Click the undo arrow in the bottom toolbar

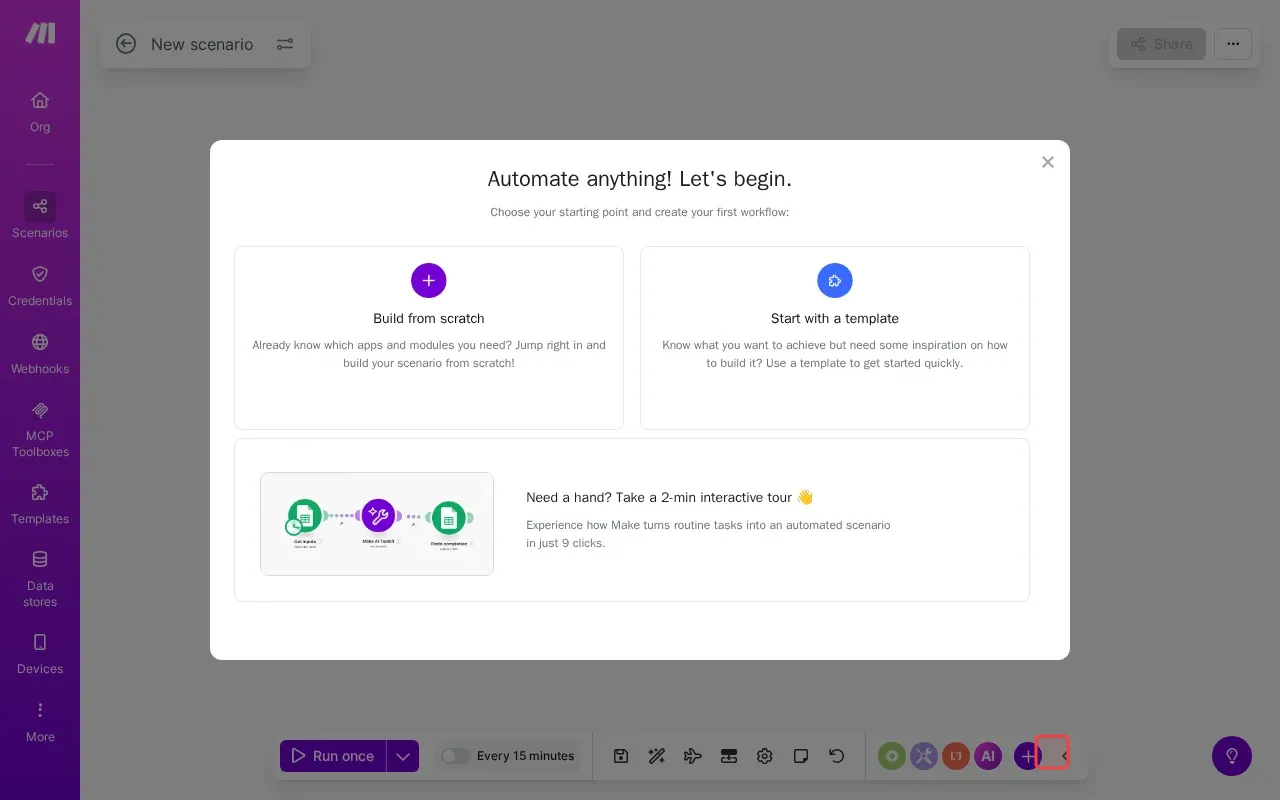[x=837, y=756]
